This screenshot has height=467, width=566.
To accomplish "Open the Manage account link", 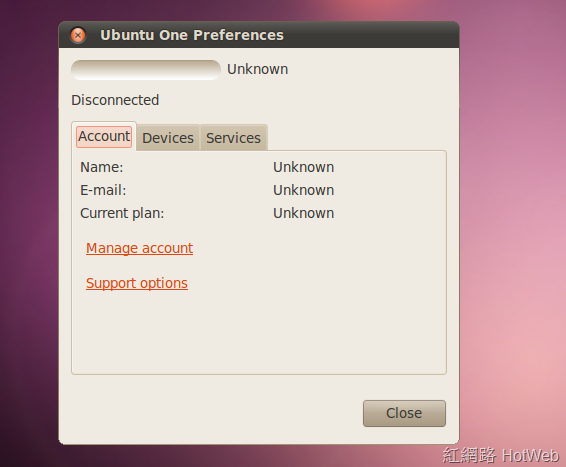I will click(139, 248).
